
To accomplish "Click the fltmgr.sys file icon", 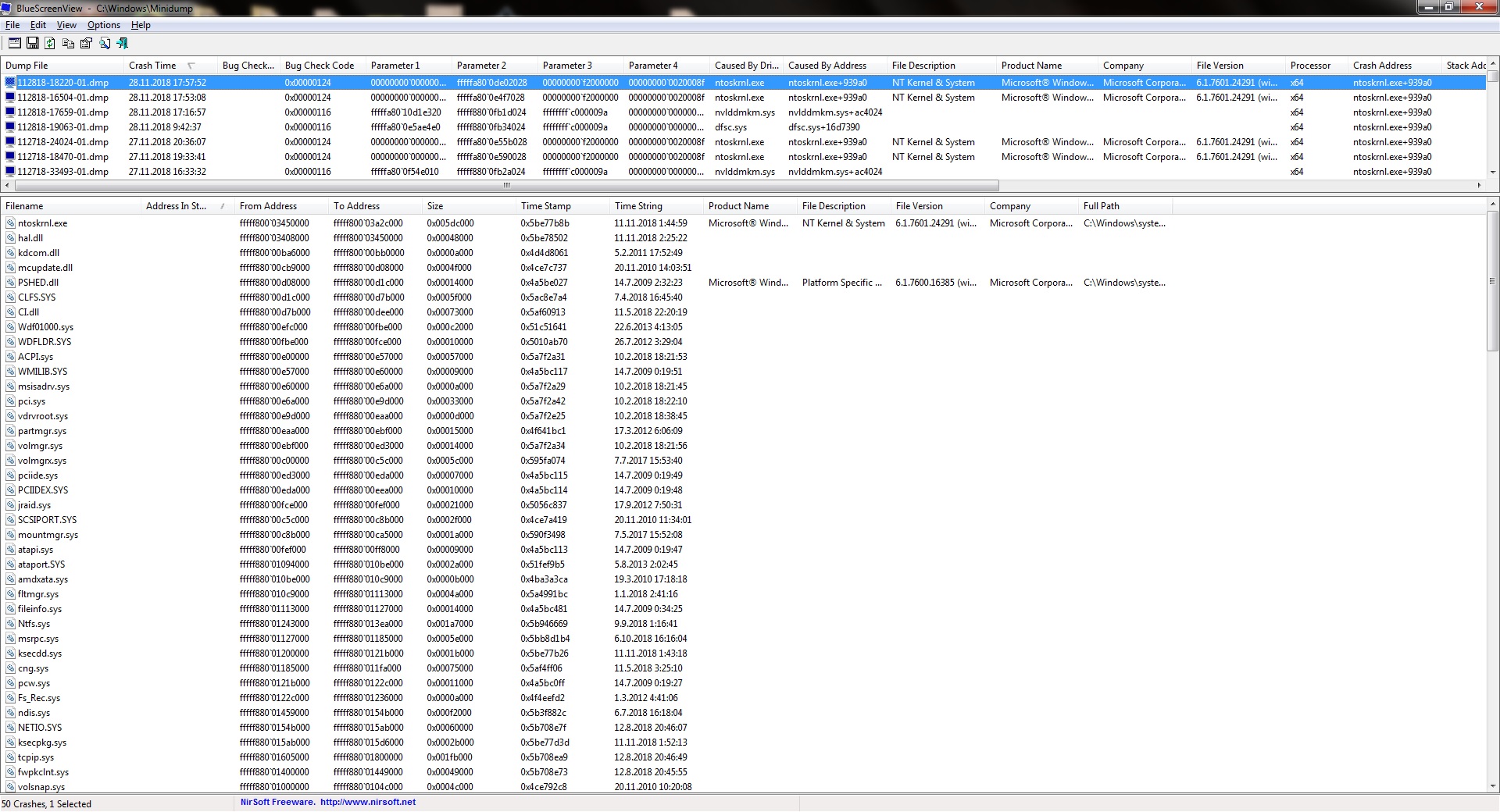I will pos(11,594).
